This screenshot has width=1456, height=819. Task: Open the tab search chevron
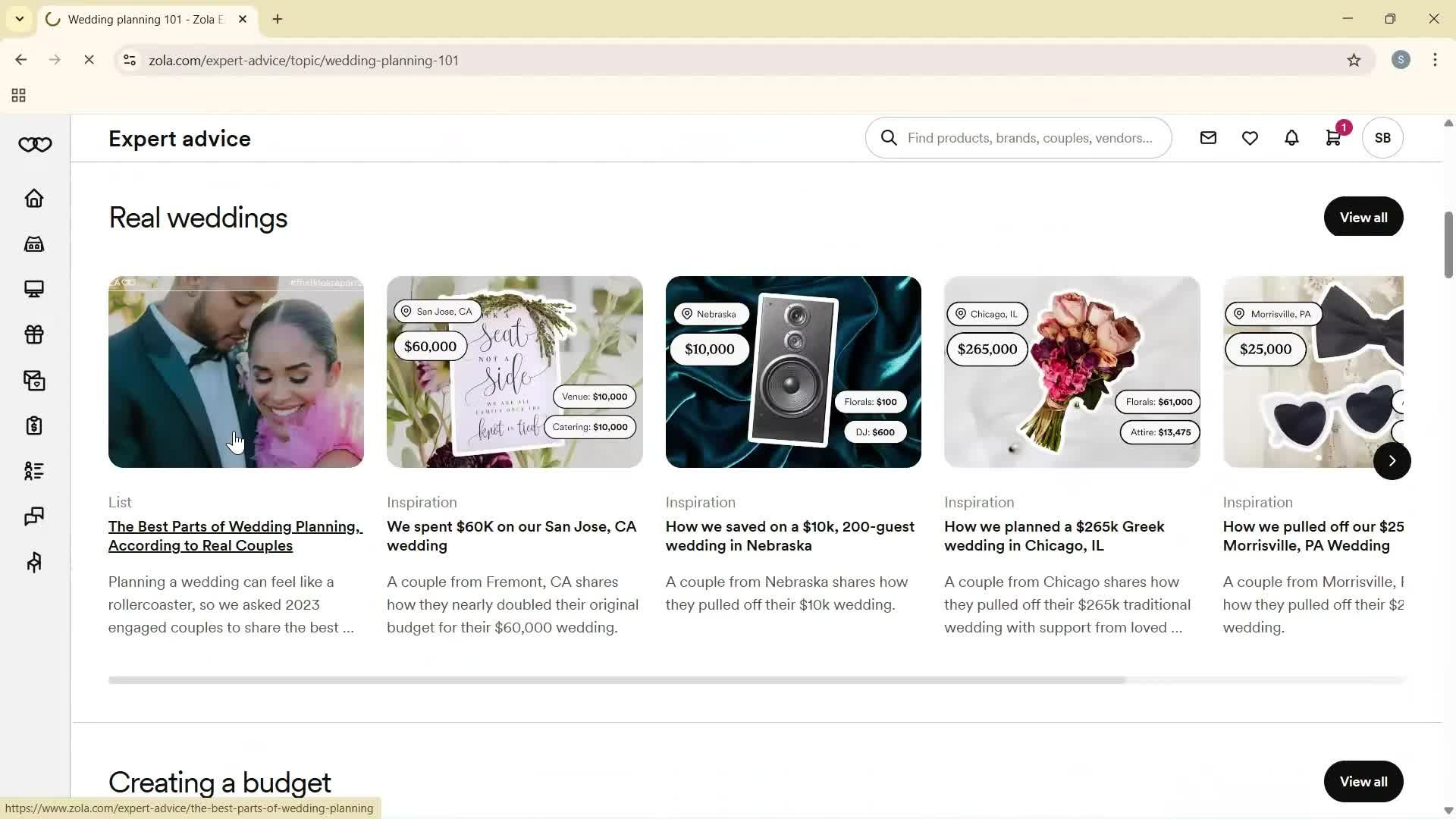(x=19, y=19)
